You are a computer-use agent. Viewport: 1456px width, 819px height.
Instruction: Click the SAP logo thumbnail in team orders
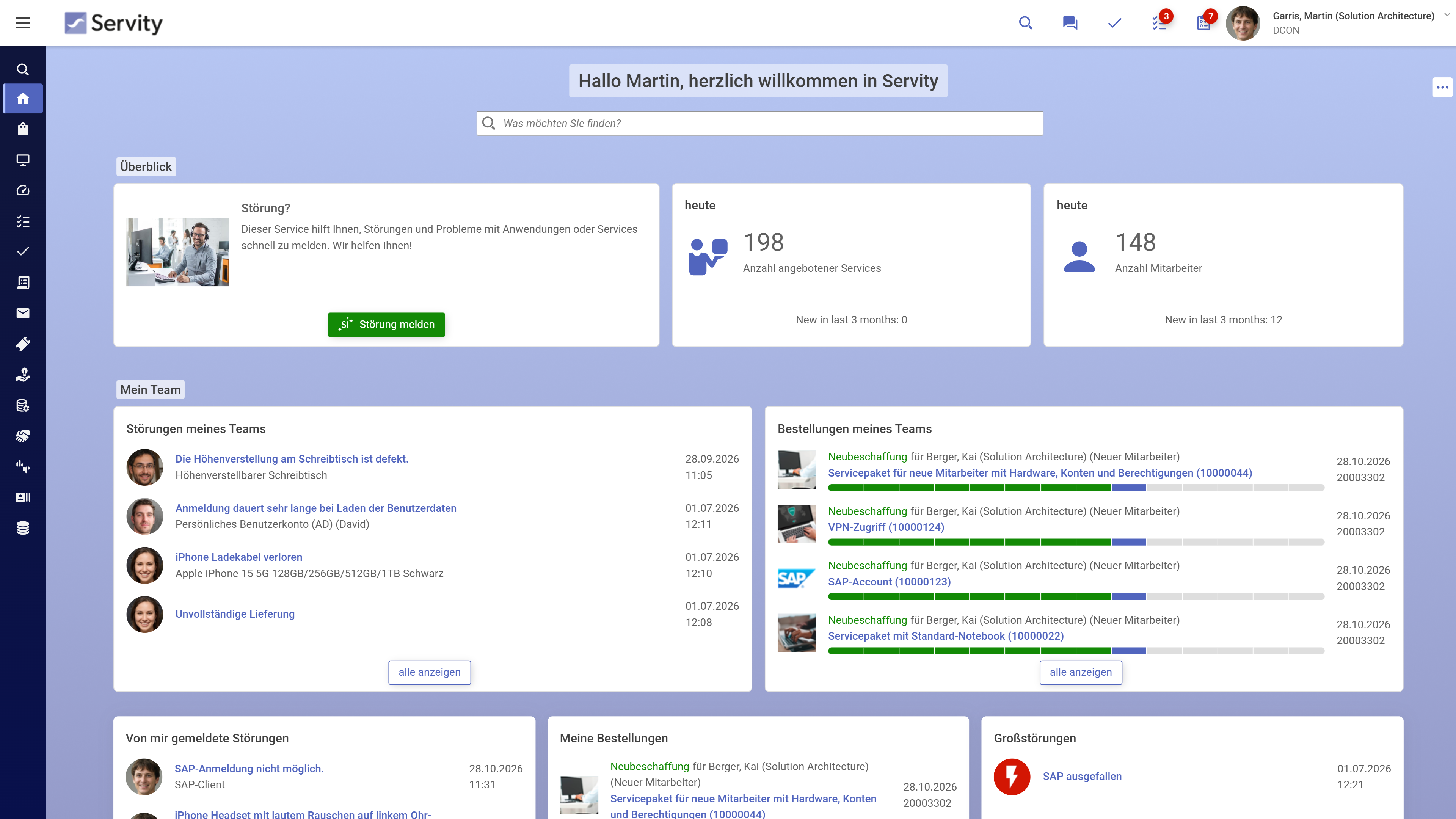[796, 578]
